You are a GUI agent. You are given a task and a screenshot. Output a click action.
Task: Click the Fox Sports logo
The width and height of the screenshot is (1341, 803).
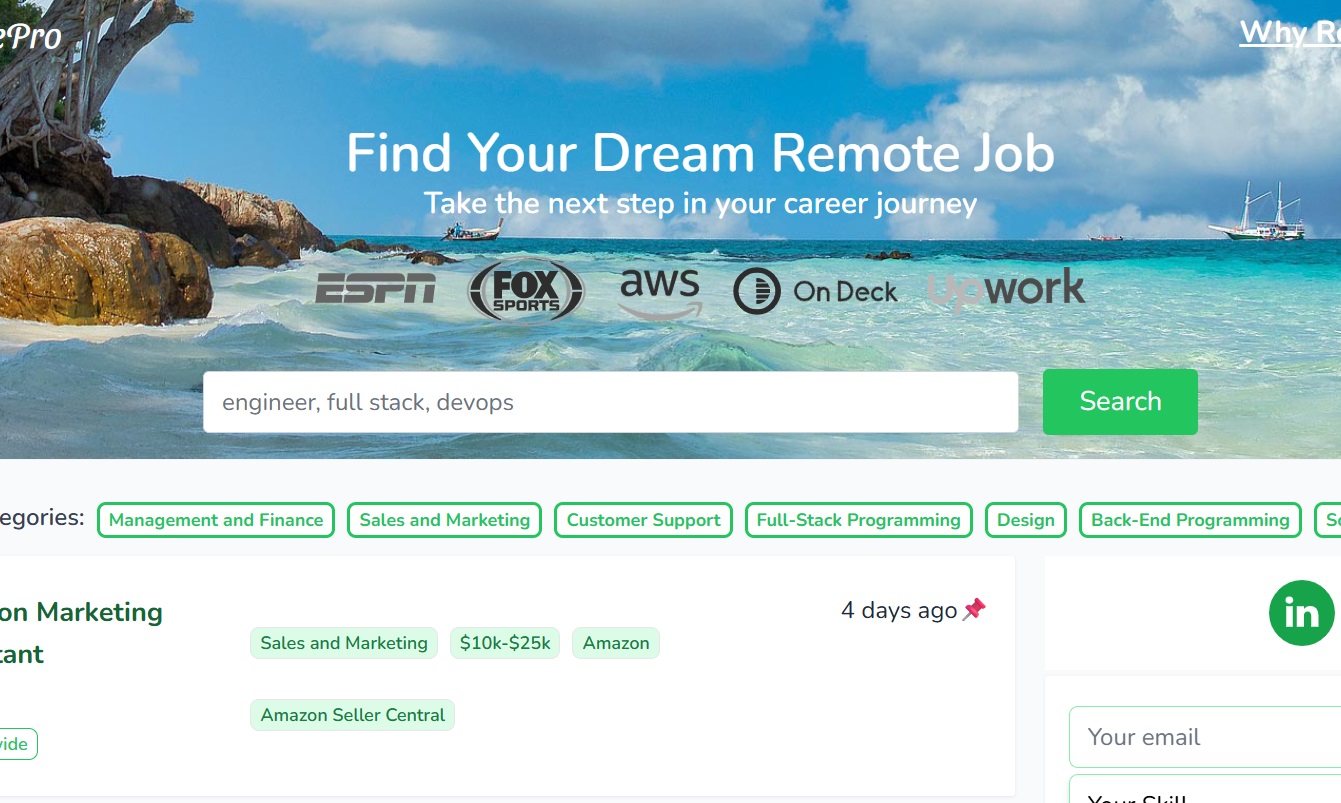(x=526, y=291)
